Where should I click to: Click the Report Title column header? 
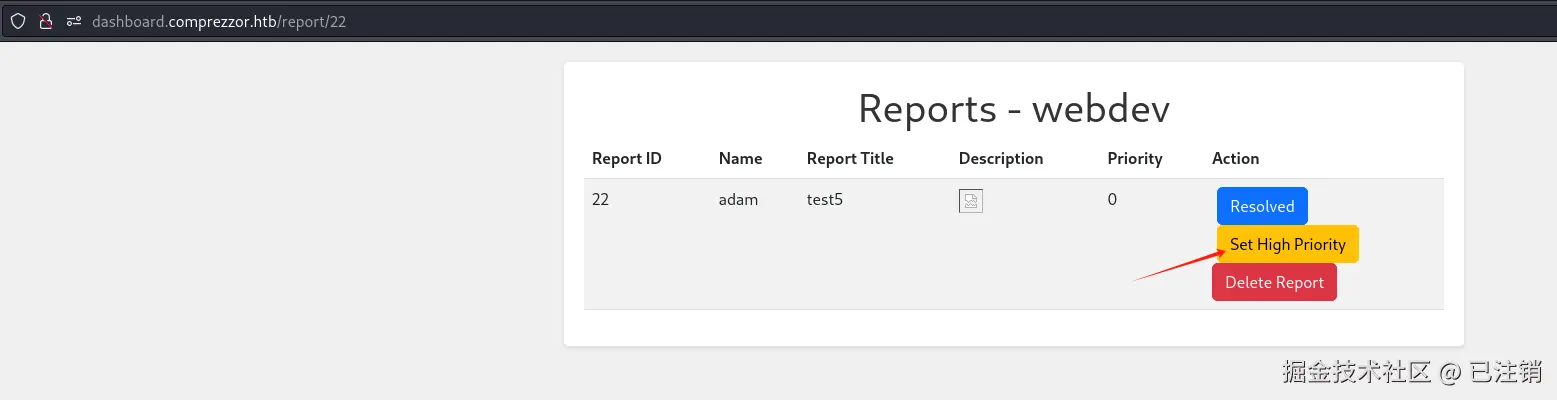coord(850,158)
